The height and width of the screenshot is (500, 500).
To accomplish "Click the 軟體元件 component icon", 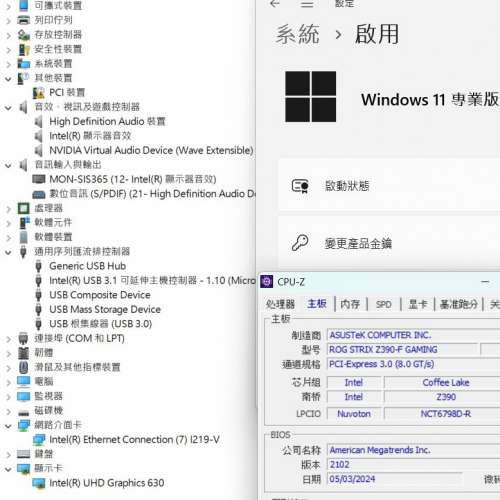I will [x=24, y=223].
